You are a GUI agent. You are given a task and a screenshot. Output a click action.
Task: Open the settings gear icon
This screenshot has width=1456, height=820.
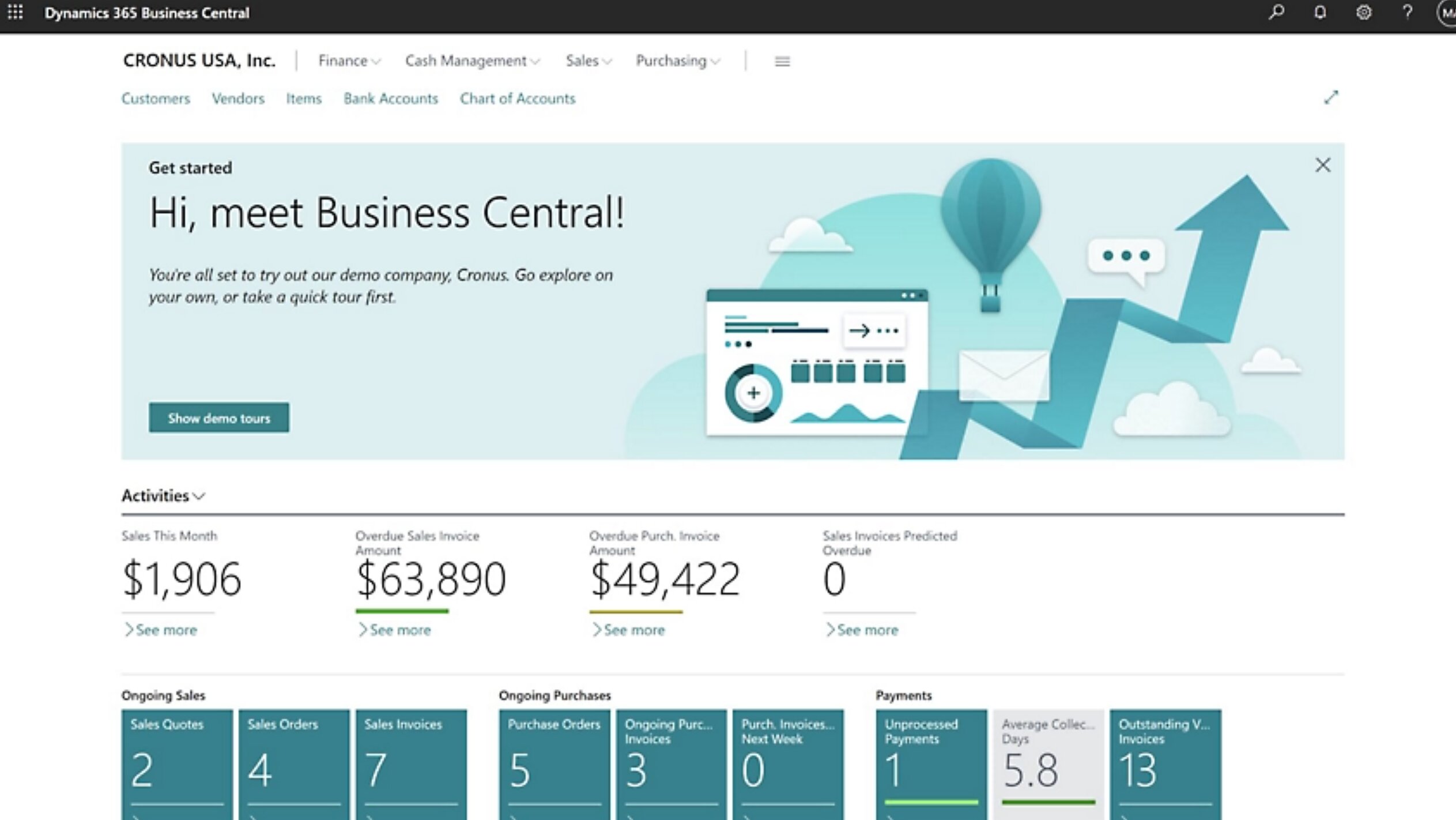coord(1364,12)
